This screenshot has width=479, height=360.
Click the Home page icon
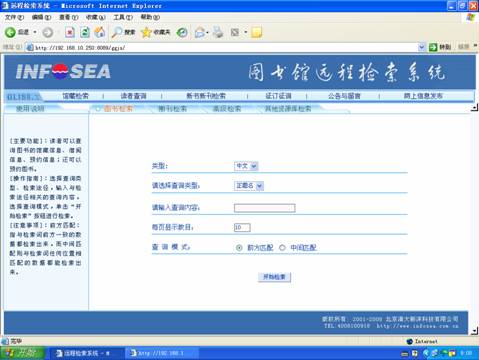coord(100,32)
